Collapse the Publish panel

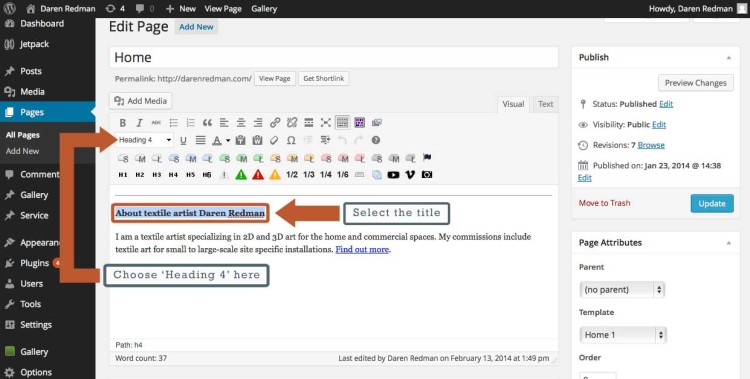pyautogui.click(x=728, y=57)
